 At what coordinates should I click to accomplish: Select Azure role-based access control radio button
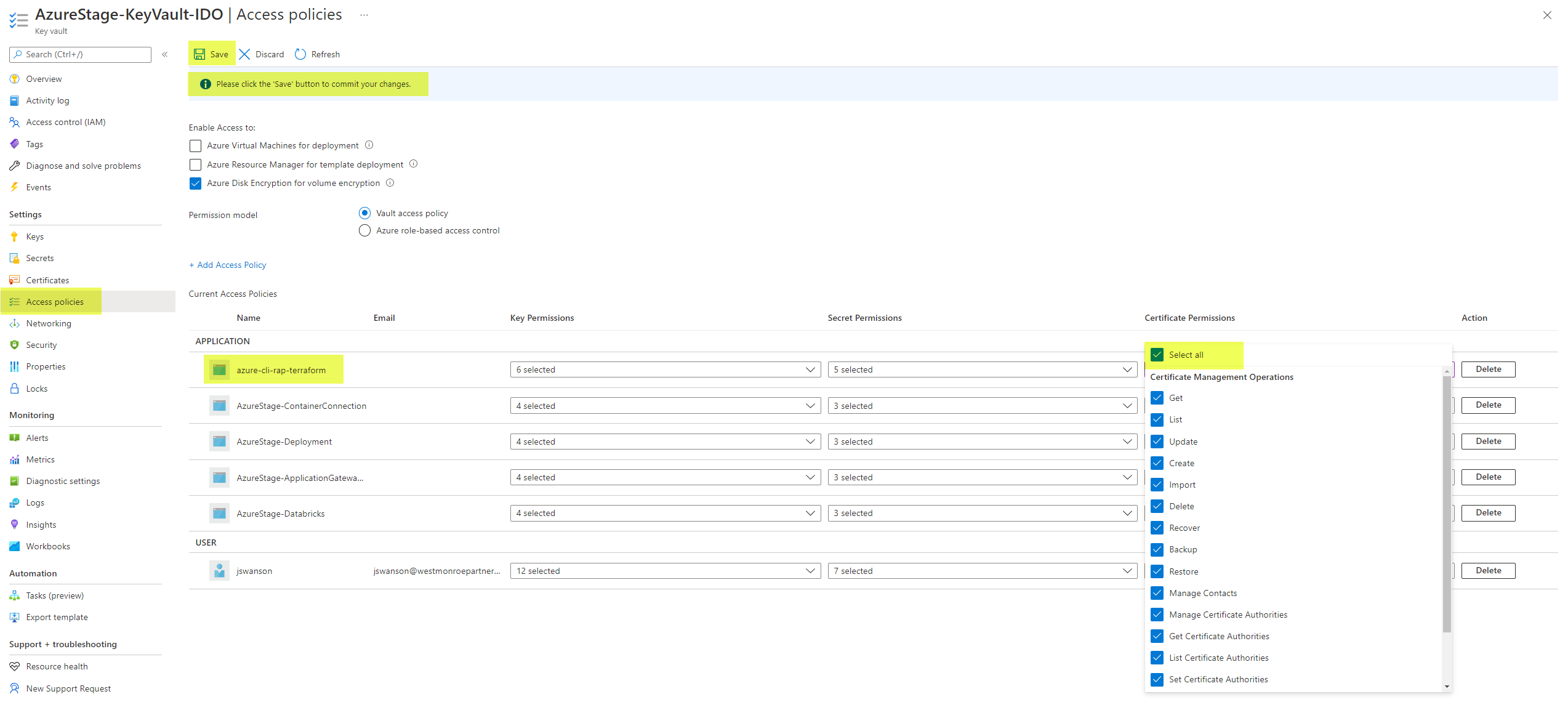pyautogui.click(x=364, y=230)
